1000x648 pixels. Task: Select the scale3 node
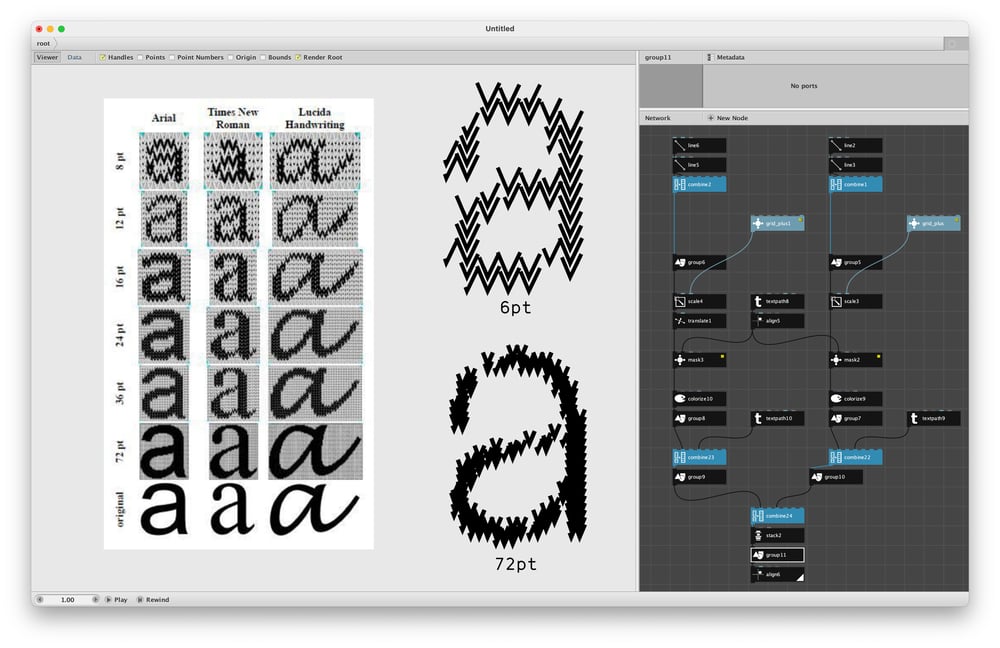[855, 301]
